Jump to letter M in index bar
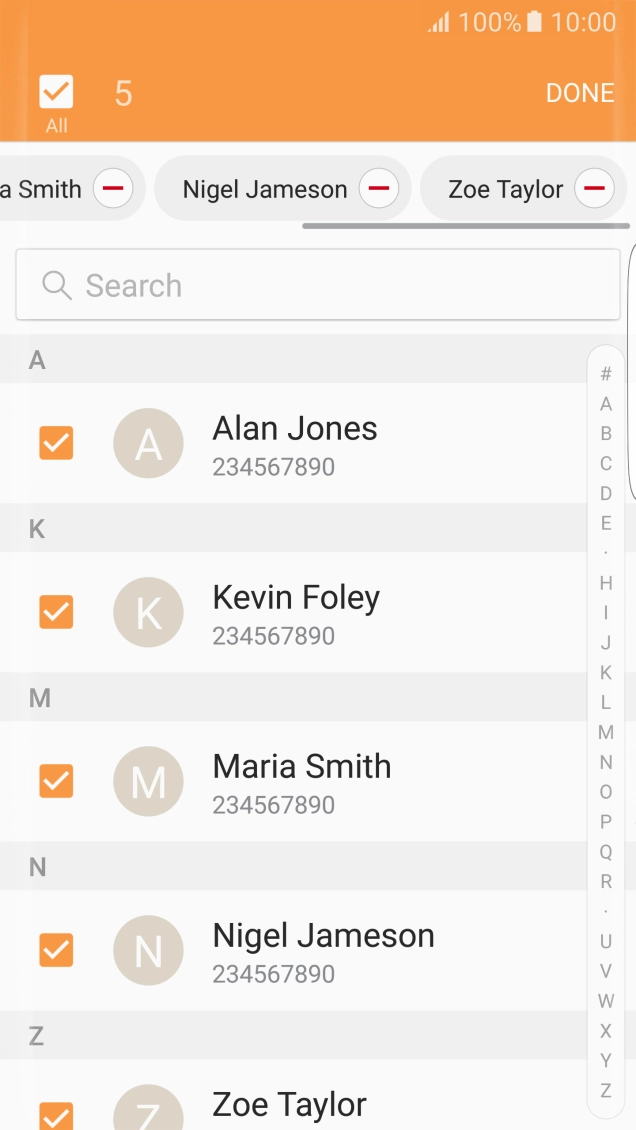636x1130 pixels. [x=605, y=732]
